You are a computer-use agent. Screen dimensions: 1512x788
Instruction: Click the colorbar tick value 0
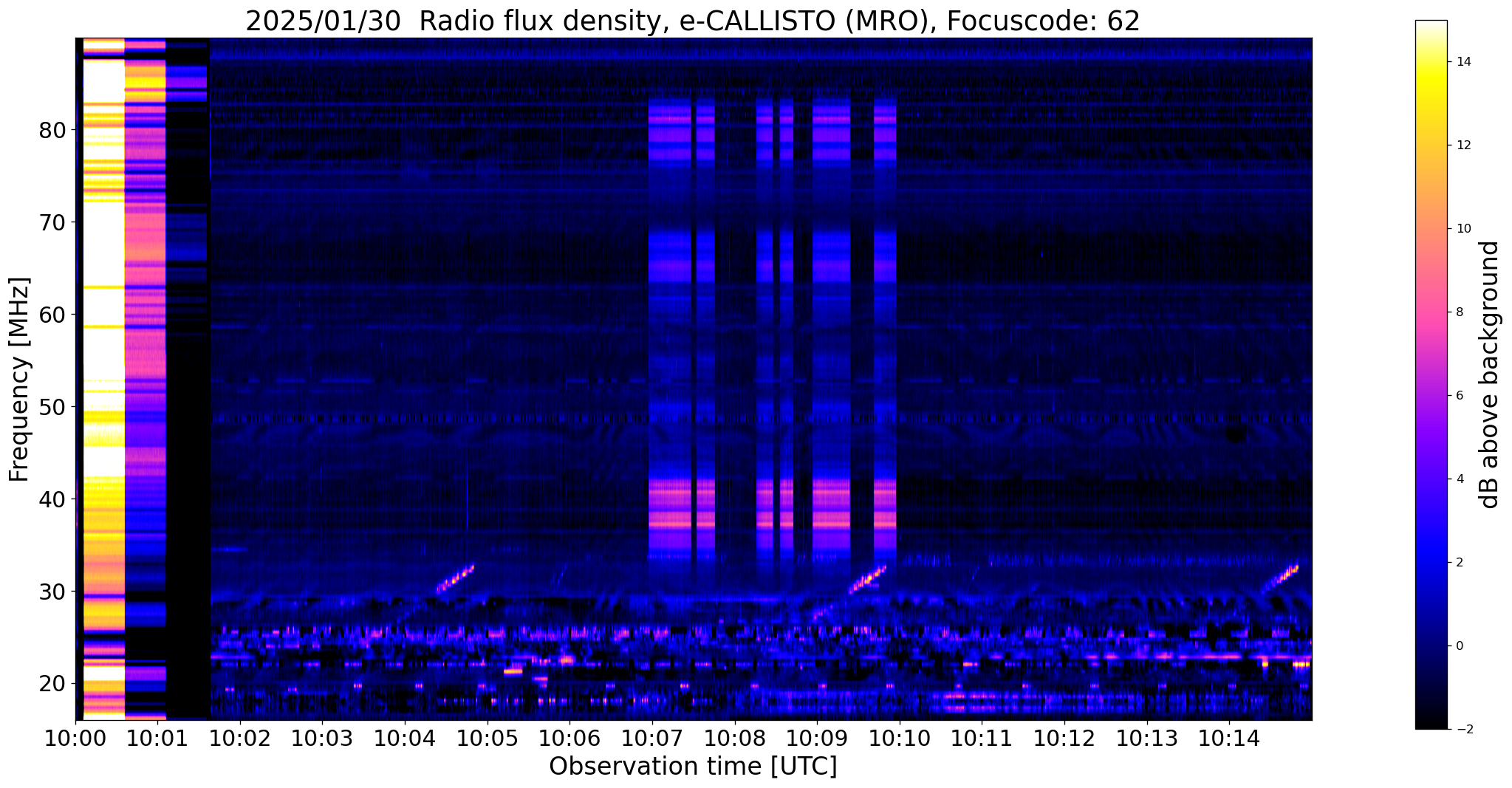click(1459, 646)
